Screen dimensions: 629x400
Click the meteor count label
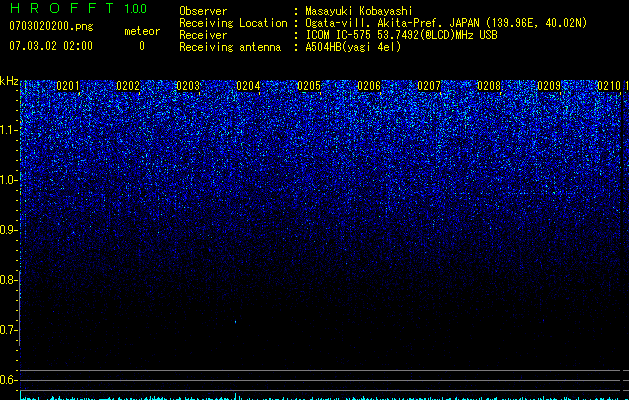tap(142, 31)
